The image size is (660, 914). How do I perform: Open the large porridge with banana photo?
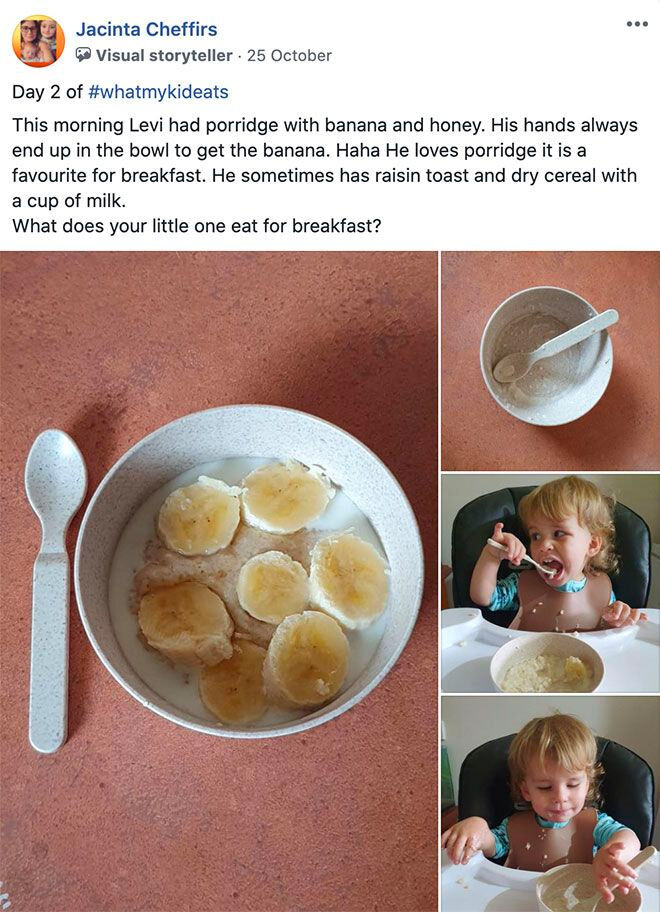coord(219,581)
